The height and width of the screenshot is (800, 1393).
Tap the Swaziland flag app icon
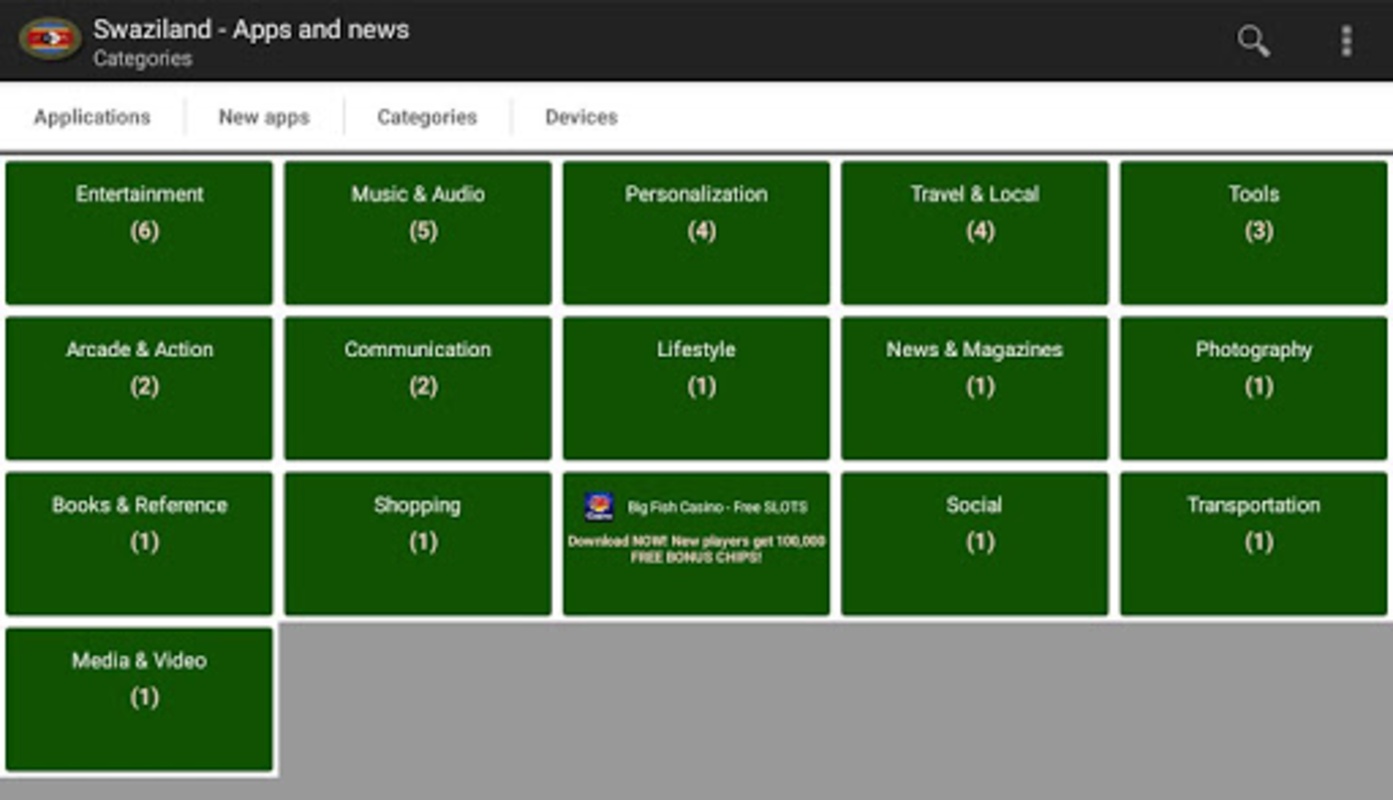click(x=50, y=40)
